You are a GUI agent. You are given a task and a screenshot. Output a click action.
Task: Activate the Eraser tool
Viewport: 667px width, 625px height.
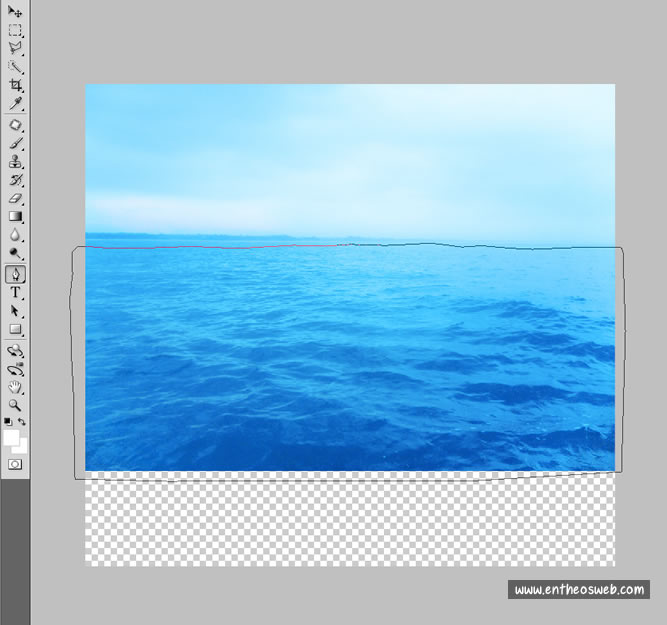click(x=15, y=198)
